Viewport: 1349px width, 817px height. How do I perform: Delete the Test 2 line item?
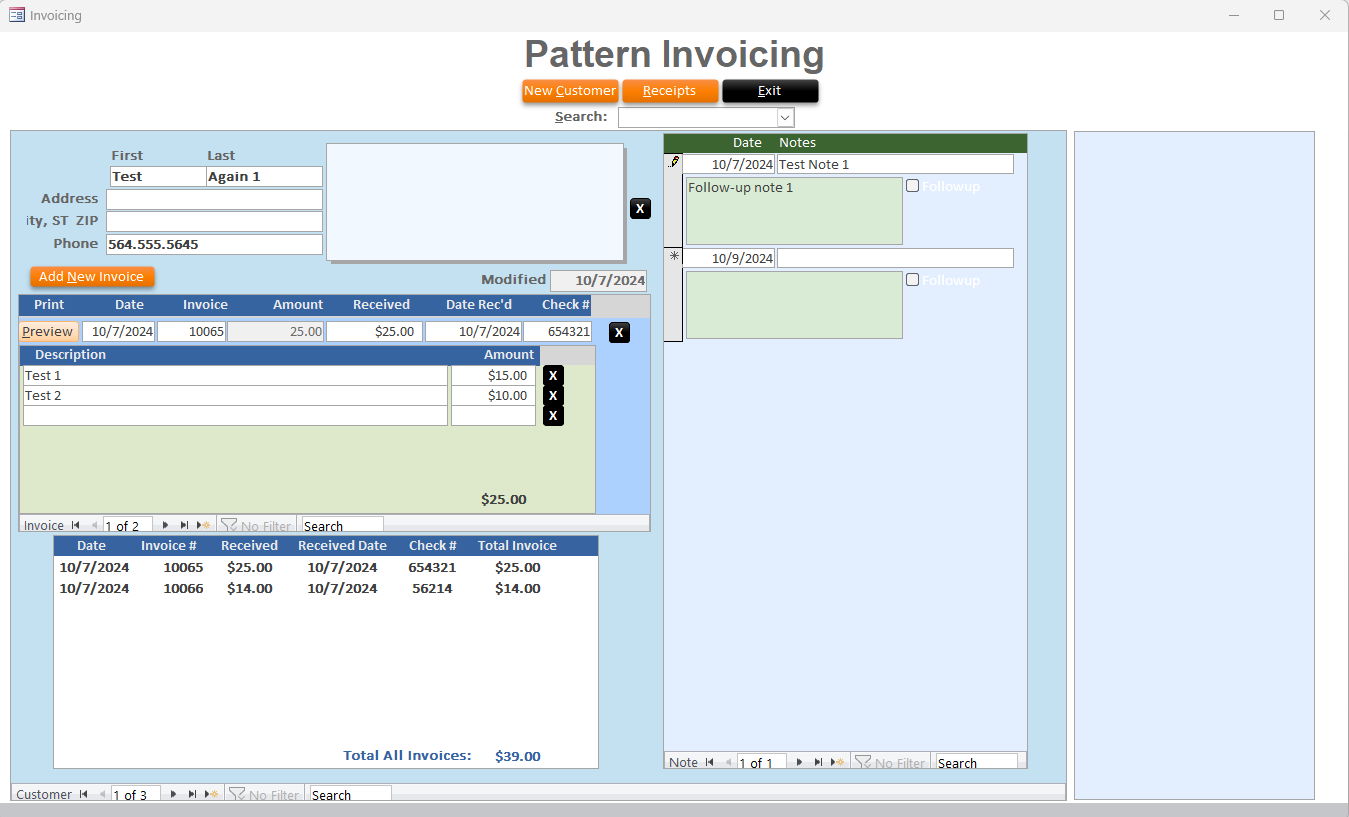pyautogui.click(x=553, y=396)
